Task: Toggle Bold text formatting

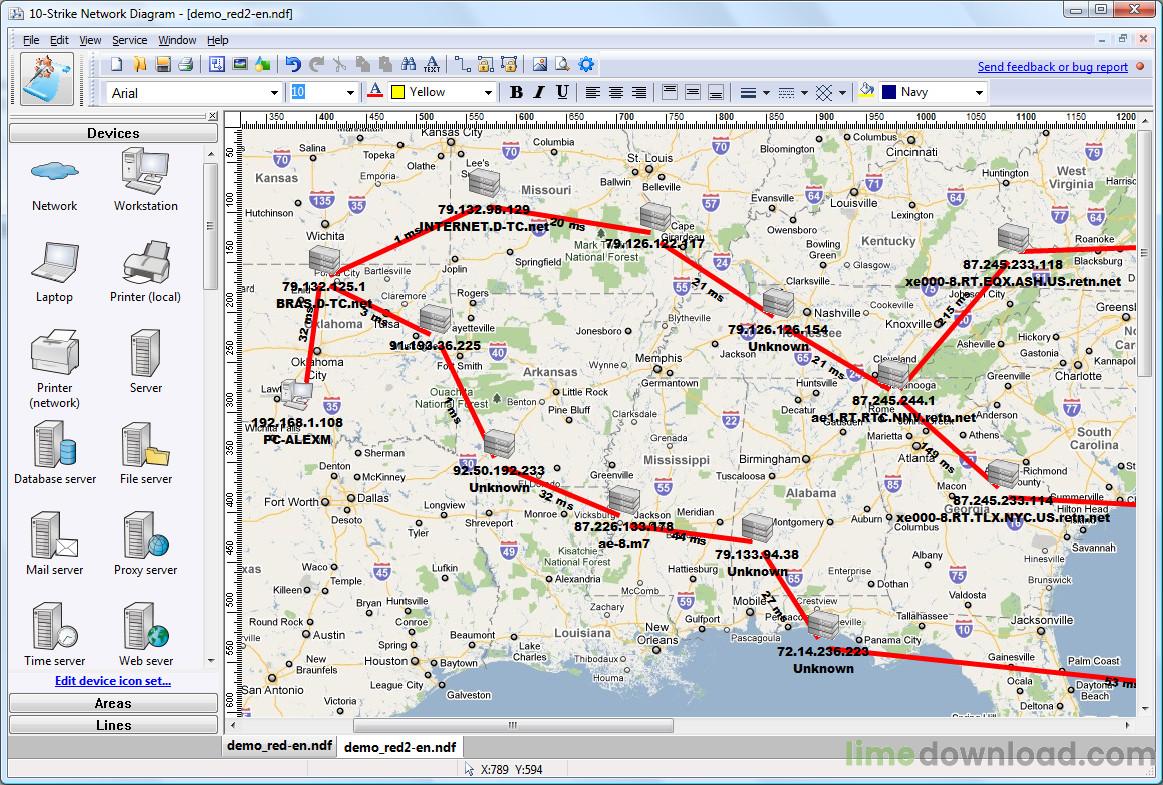Action: 516,92
